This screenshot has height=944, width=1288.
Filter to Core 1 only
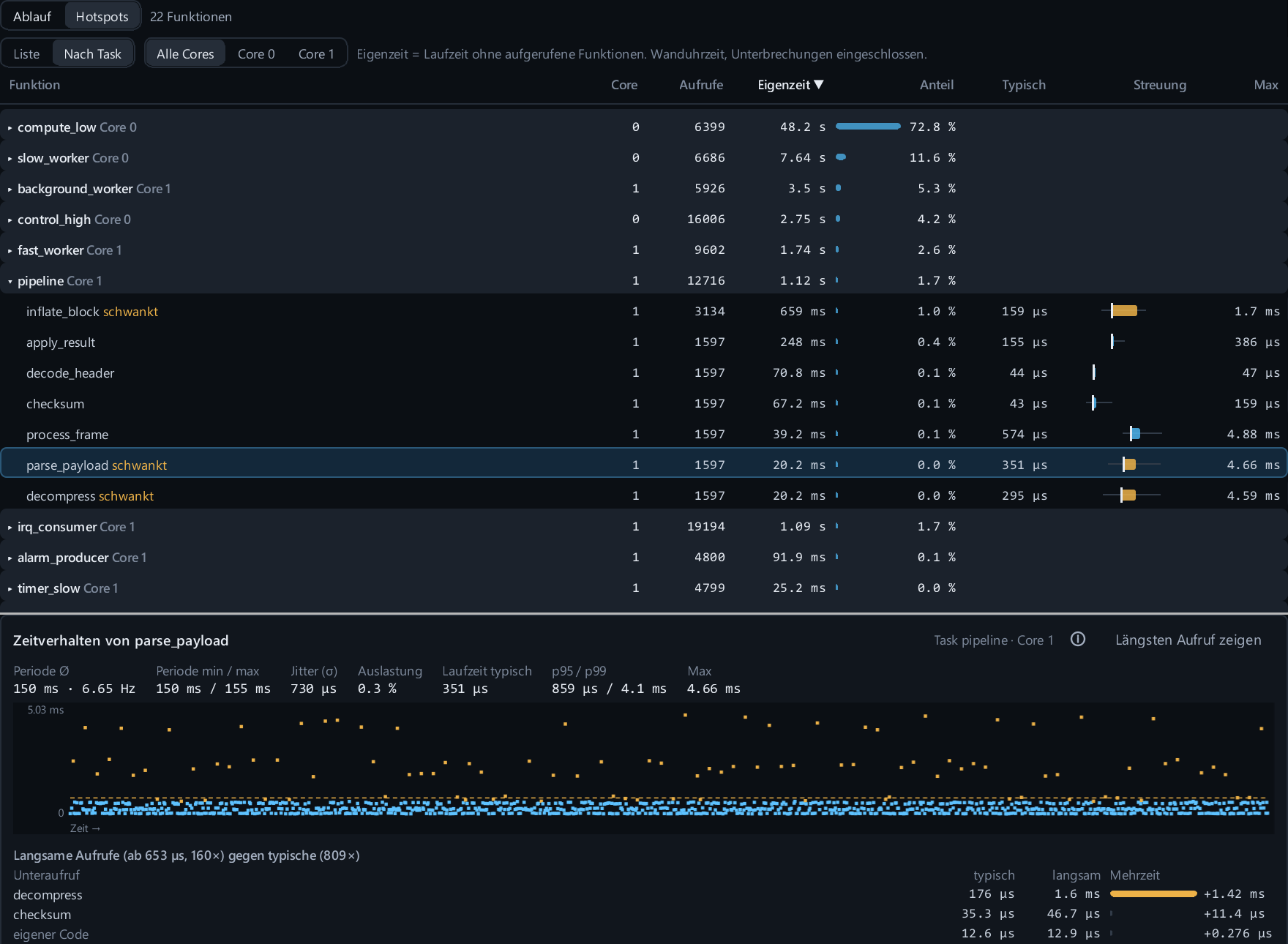316,54
